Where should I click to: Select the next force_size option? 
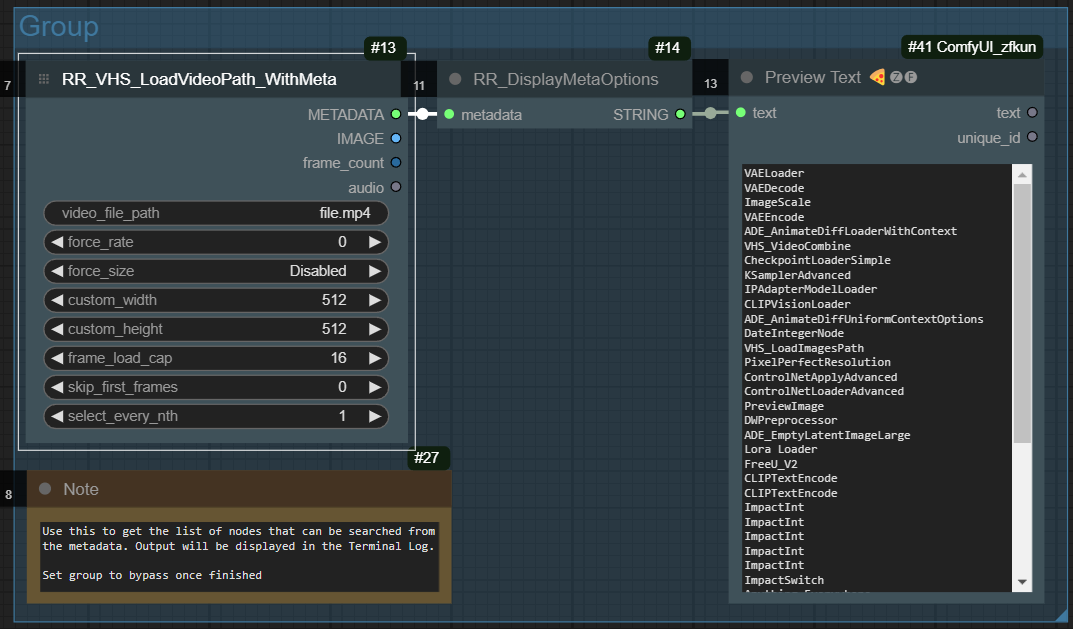(374, 271)
